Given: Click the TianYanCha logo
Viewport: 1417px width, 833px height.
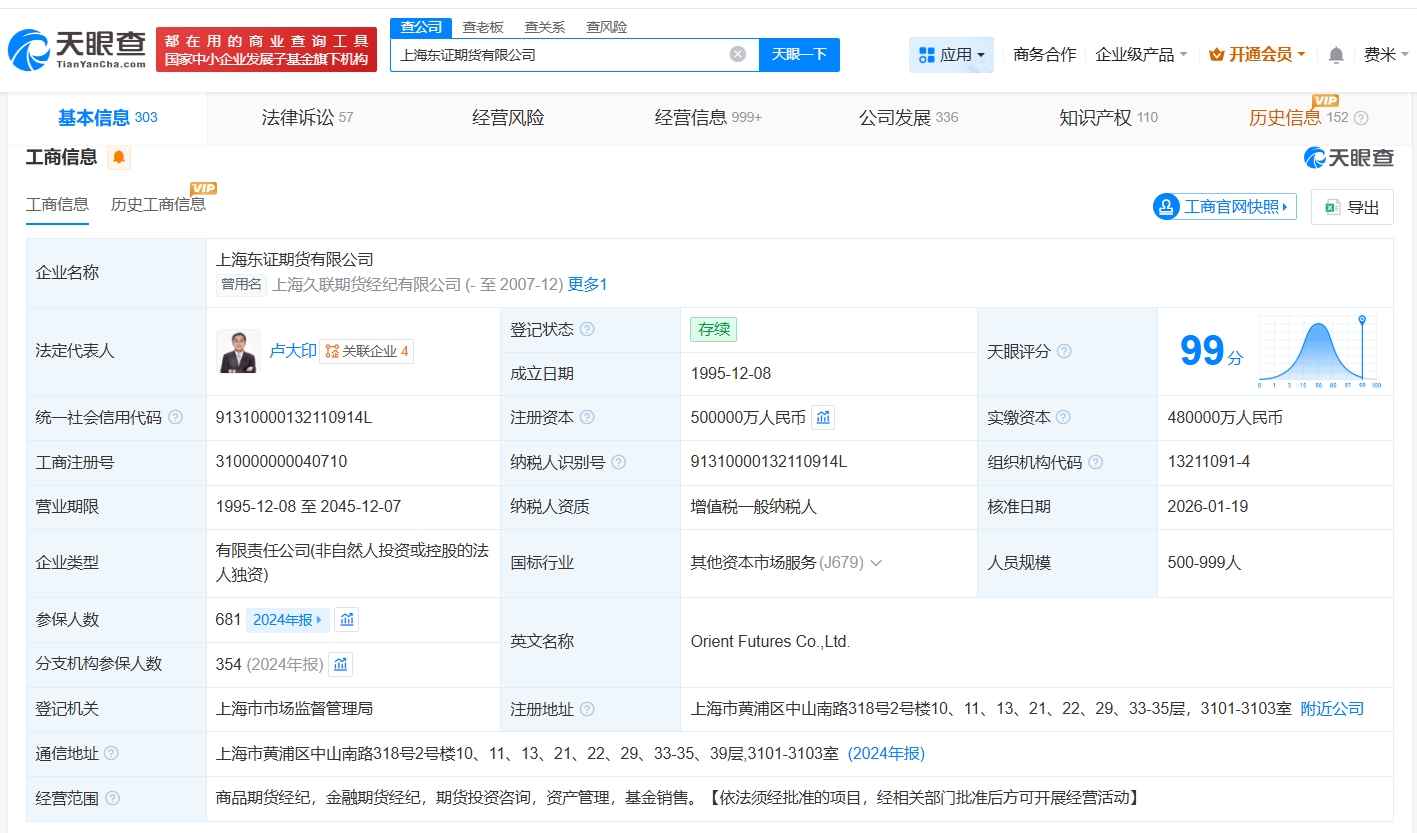Looking at the screenshot, I should 77,49.
